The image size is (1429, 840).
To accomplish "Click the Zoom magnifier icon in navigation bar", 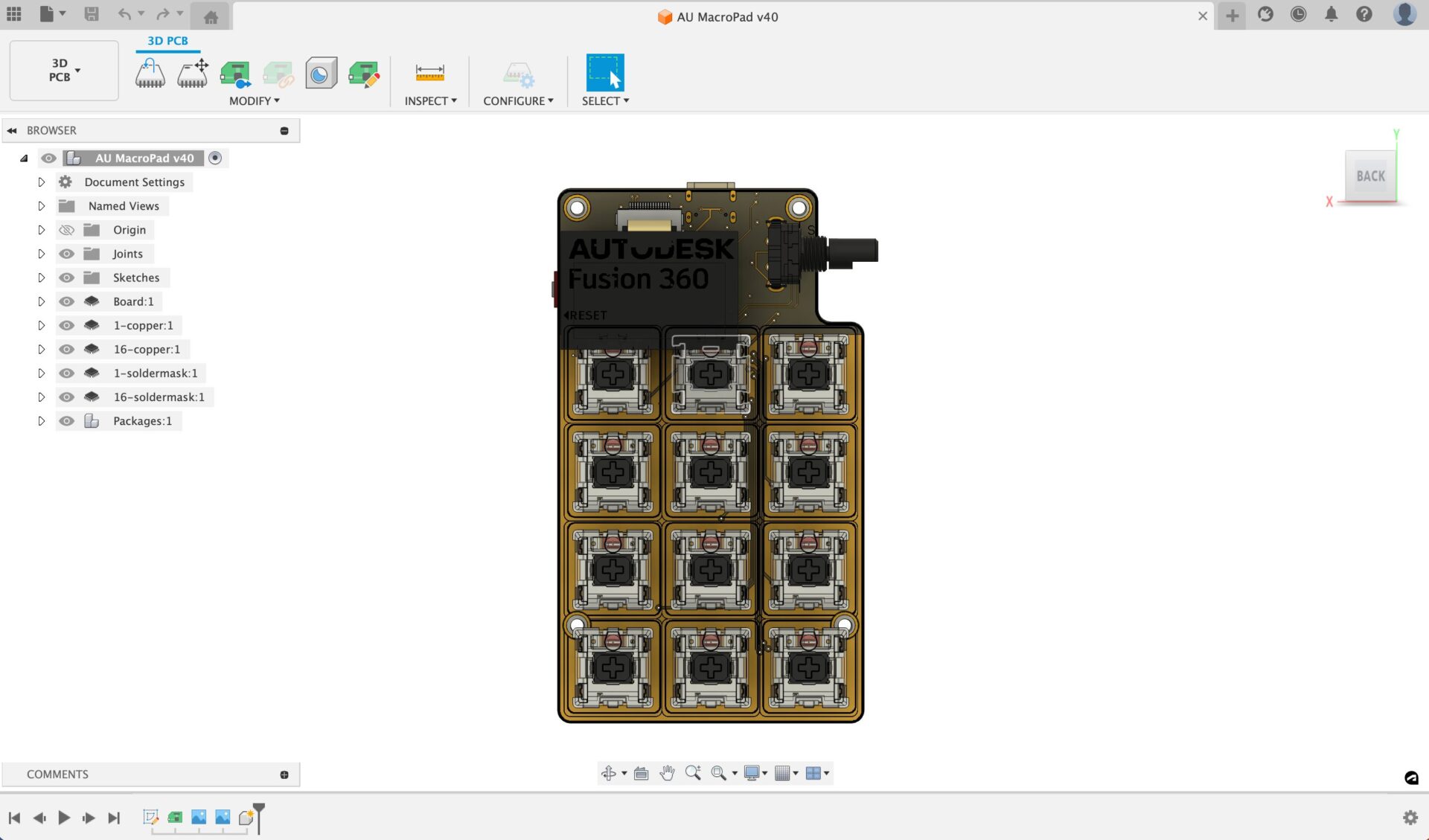I will pos(693,772).
